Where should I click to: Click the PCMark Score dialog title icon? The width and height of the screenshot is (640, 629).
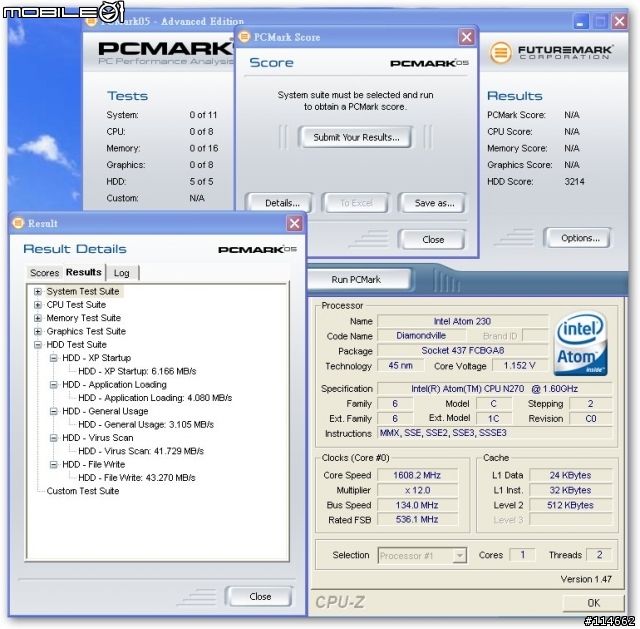(244, 37)
